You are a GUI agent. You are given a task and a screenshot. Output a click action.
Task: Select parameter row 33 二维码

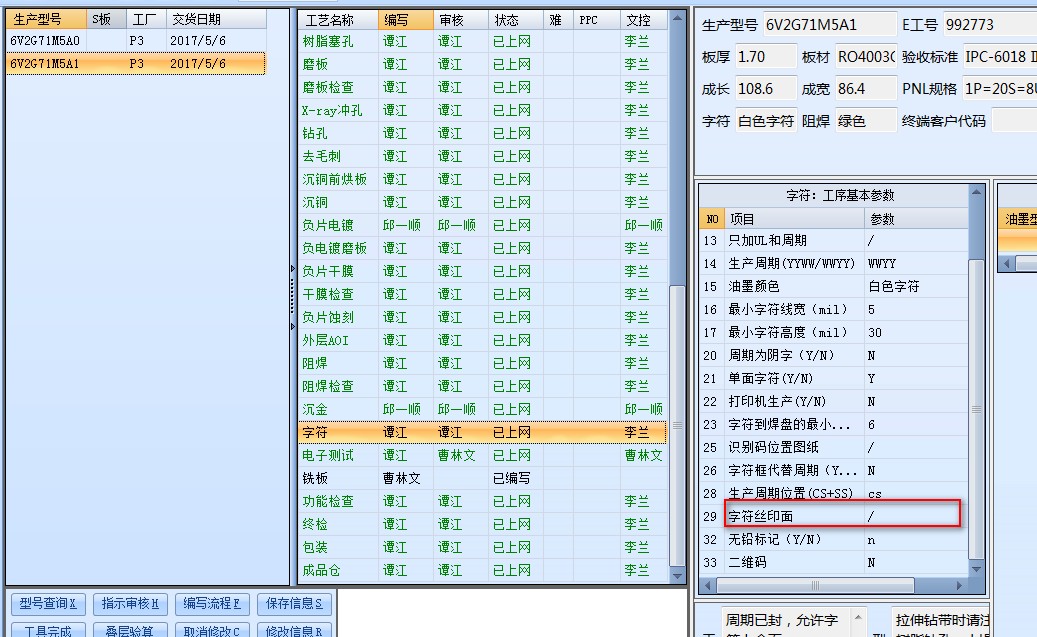point(834,562)
